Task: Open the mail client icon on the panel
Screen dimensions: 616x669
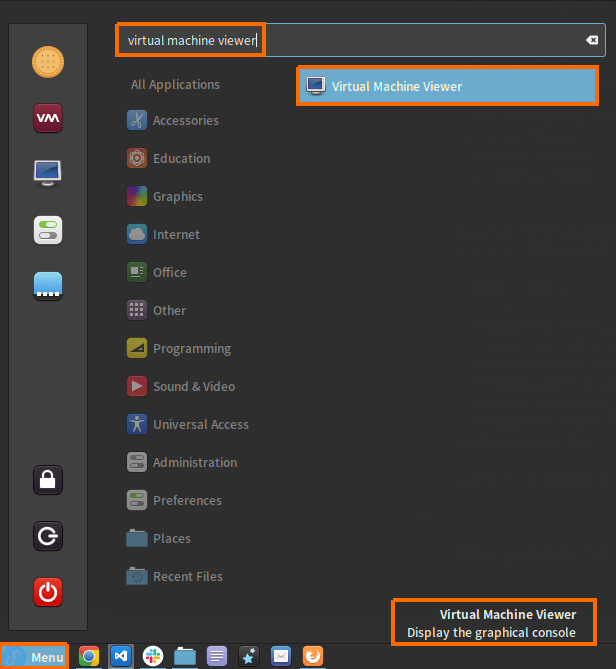Action: 281,656
